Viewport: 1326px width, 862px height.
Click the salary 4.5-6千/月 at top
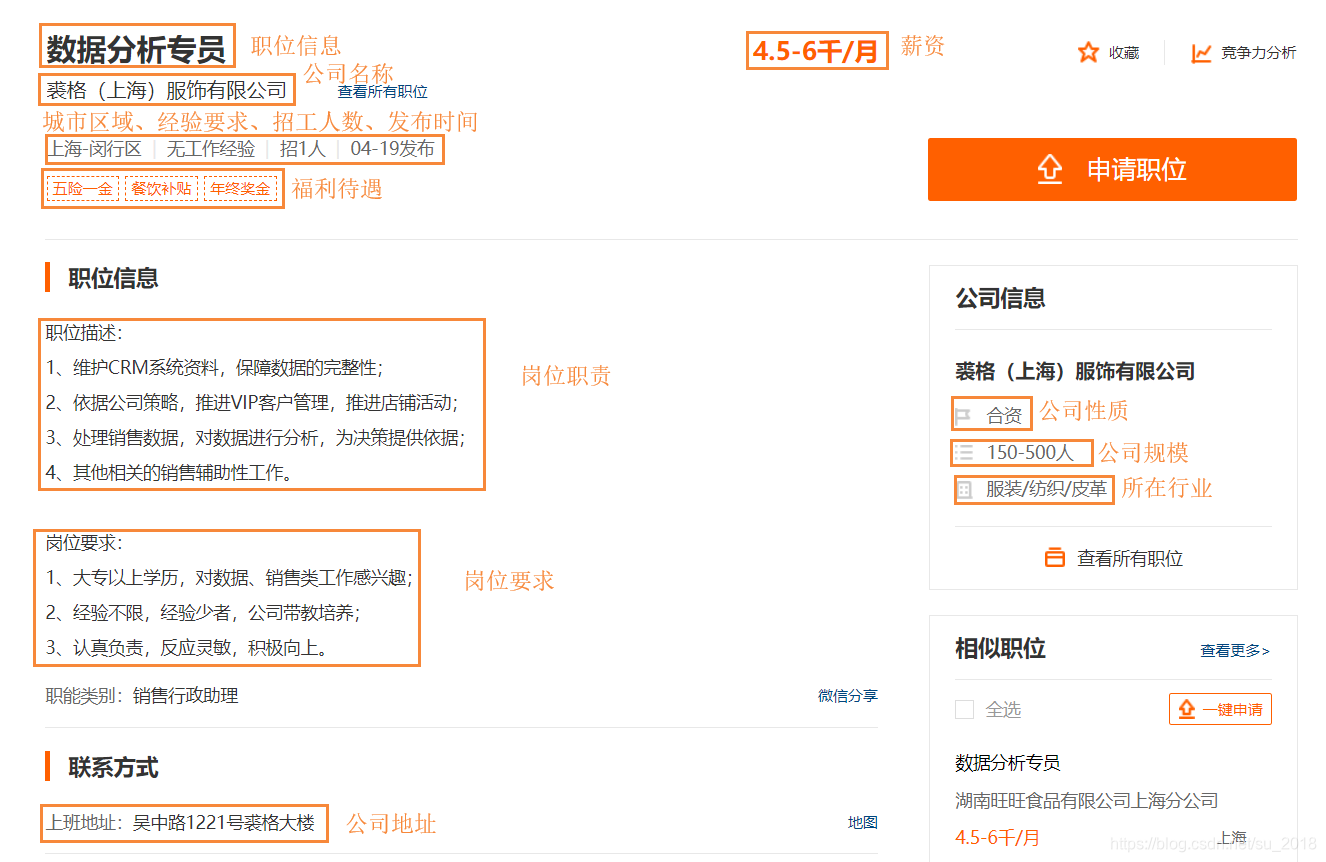816,51
